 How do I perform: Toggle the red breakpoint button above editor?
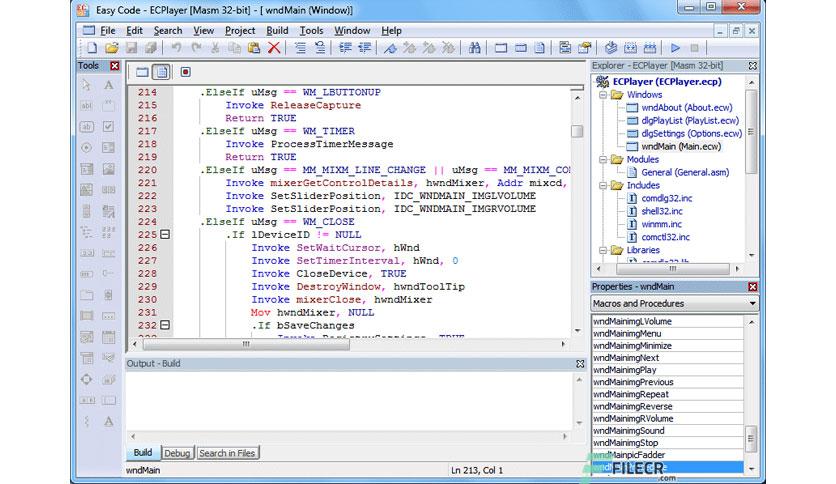click(x=185, y=72)
